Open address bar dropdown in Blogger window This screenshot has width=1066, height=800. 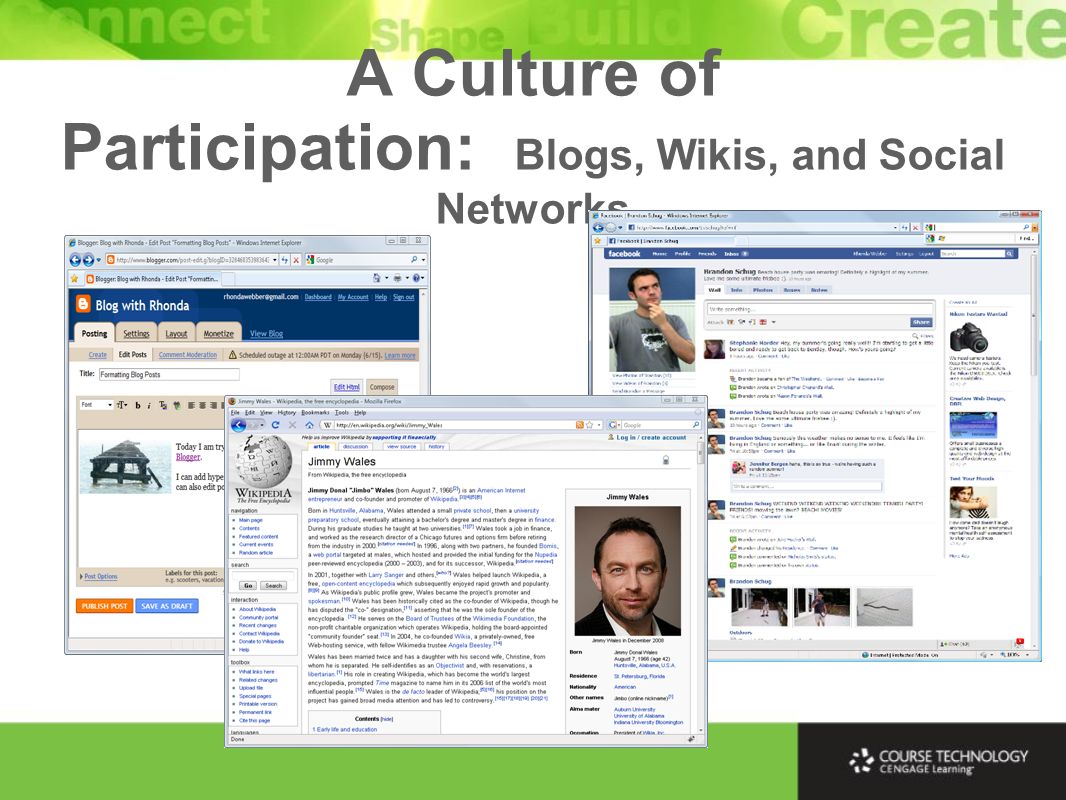(275, 260)
